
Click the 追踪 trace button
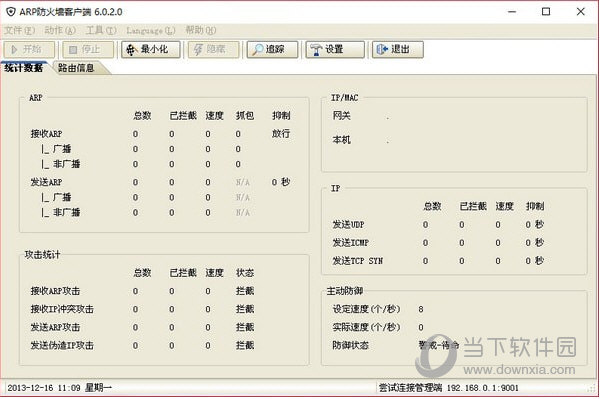coord(272,50)
